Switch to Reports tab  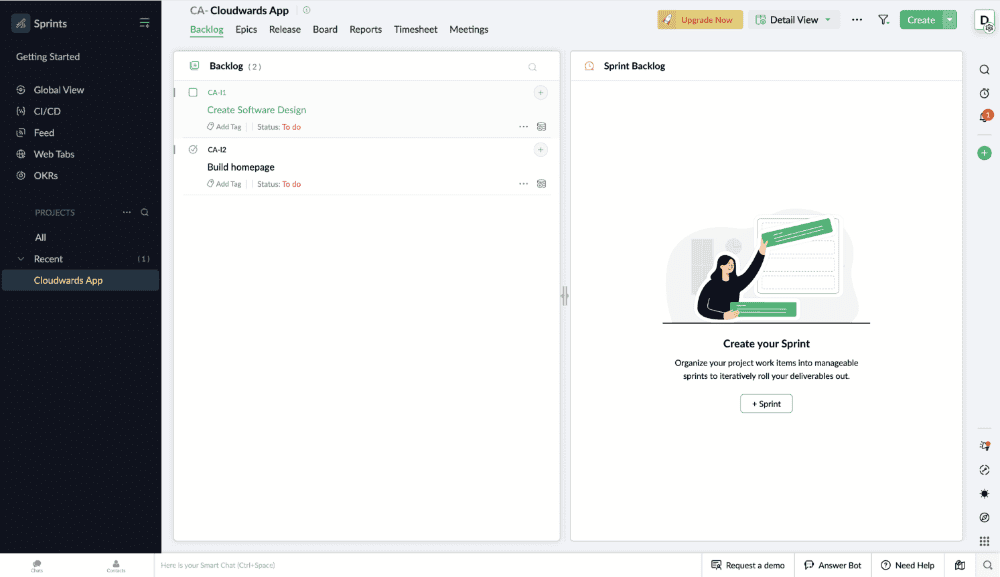click(x=365, y=29)
